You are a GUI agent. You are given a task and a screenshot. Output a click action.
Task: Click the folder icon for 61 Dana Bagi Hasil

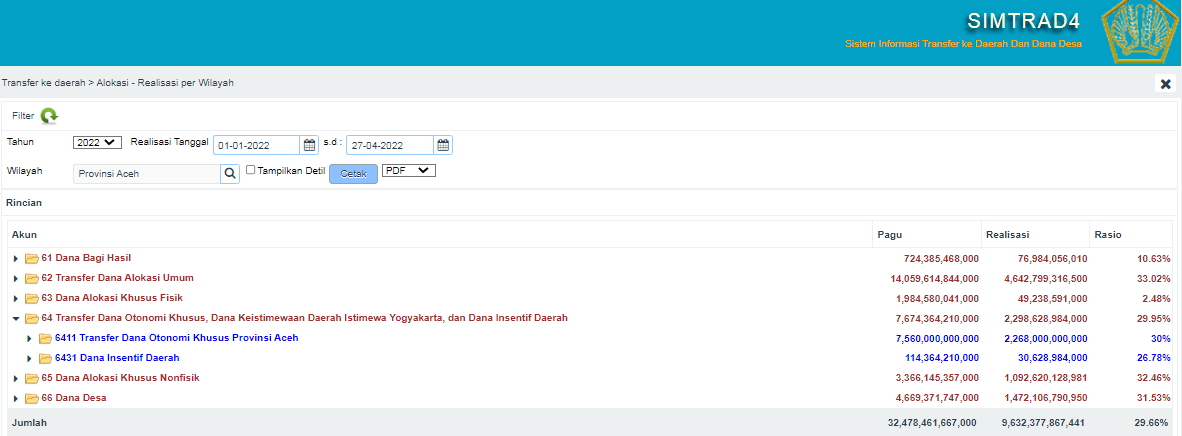32,259
